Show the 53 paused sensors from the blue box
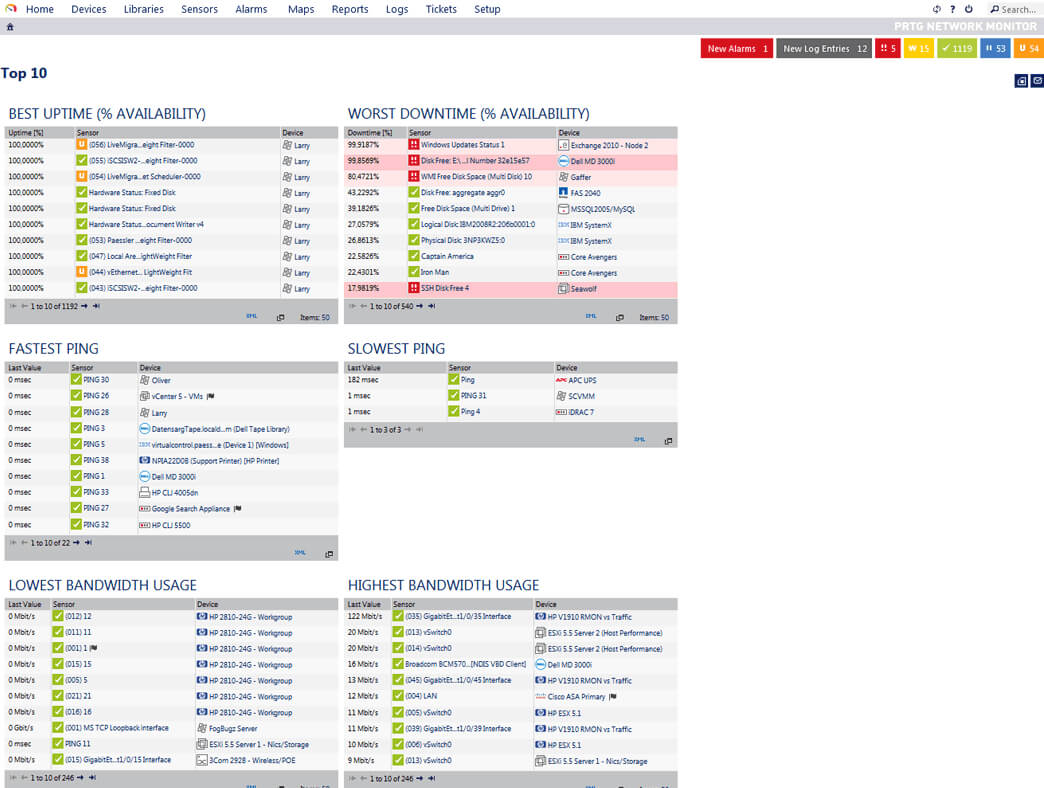Screen dimensions: 1044x788 pos(995,48)
